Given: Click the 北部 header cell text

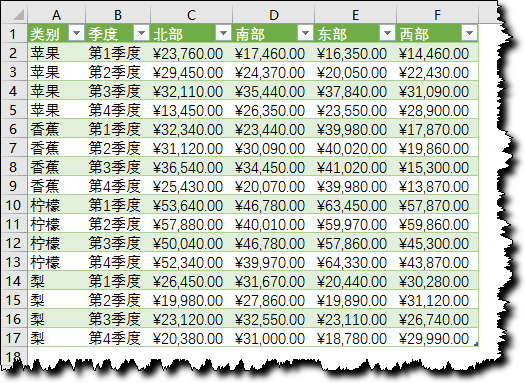Looking at the screenshot, I should pyautogui.click(x=168, y=34).
